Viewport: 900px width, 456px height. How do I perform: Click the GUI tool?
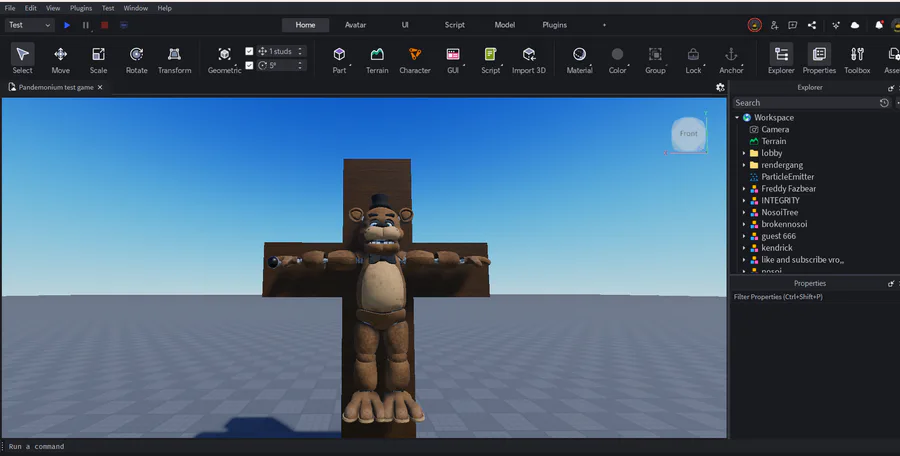(453, 59)
